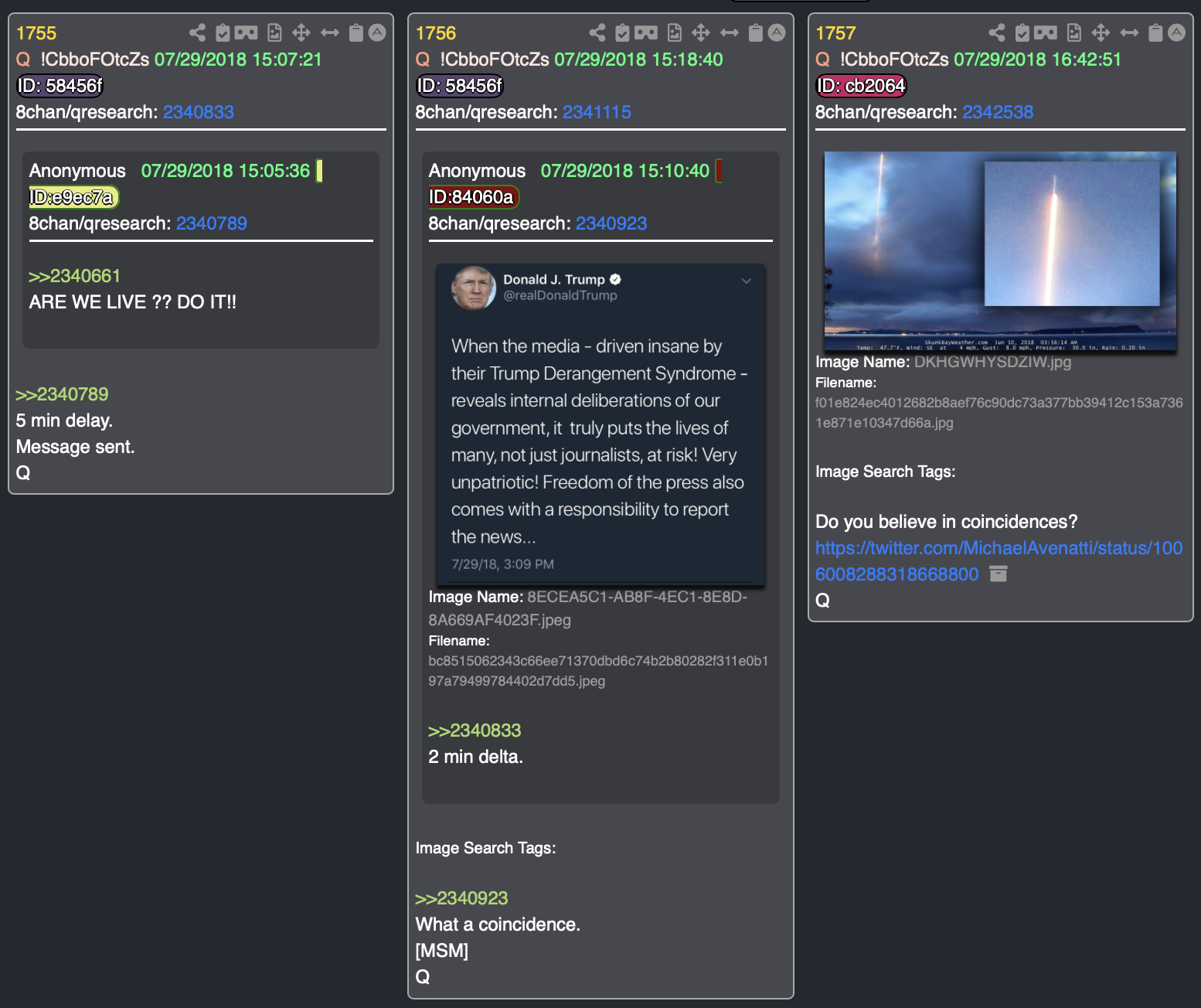Click text 'ARE WE LIVE ?? DO IT!!'

(x=132, y=302)
